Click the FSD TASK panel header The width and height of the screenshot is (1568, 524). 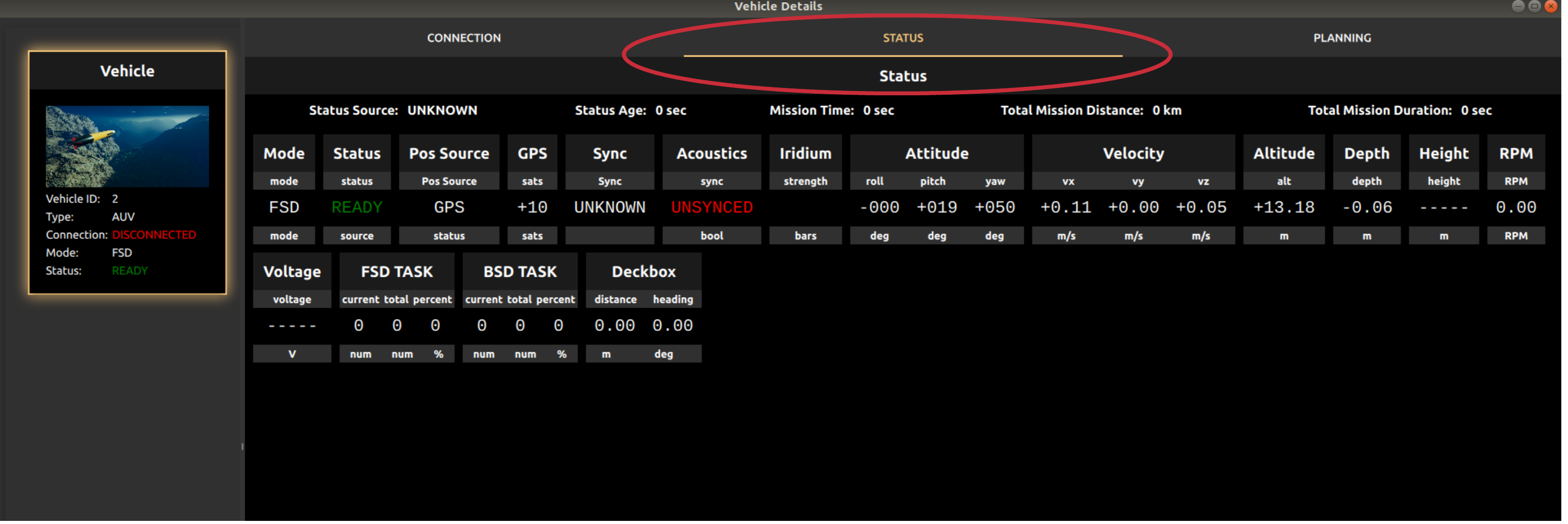397,272
